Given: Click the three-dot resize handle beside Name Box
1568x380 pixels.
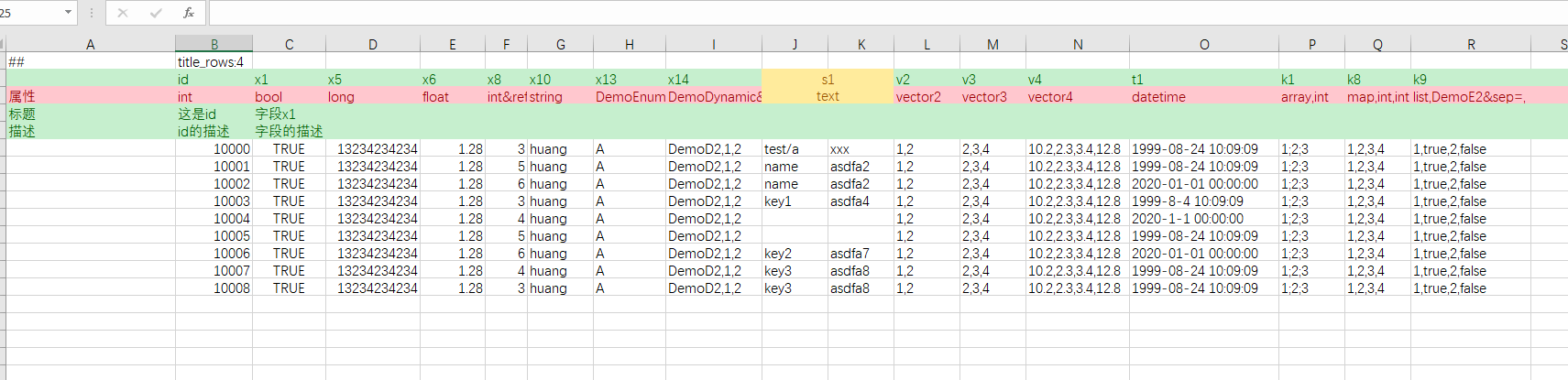Looking at the screenshot, I should (92, 13).
